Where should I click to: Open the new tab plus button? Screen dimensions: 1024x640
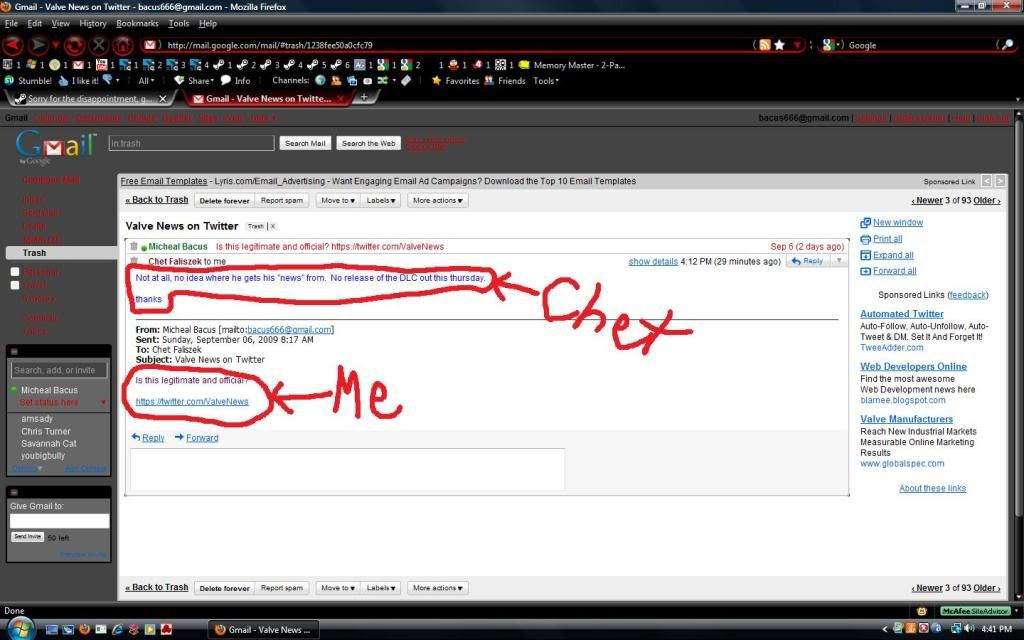pos(364,97)
